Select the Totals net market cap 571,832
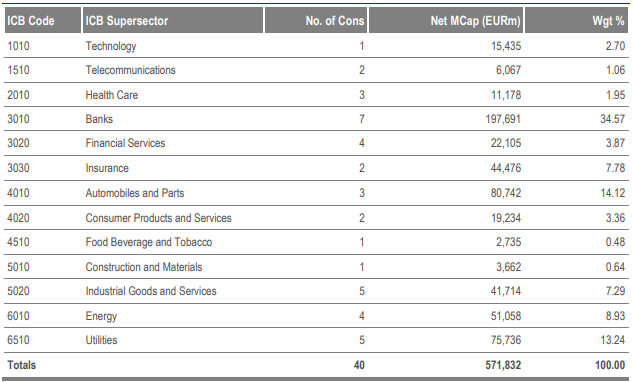The image size is (633, 382). [x=503, y=365]
